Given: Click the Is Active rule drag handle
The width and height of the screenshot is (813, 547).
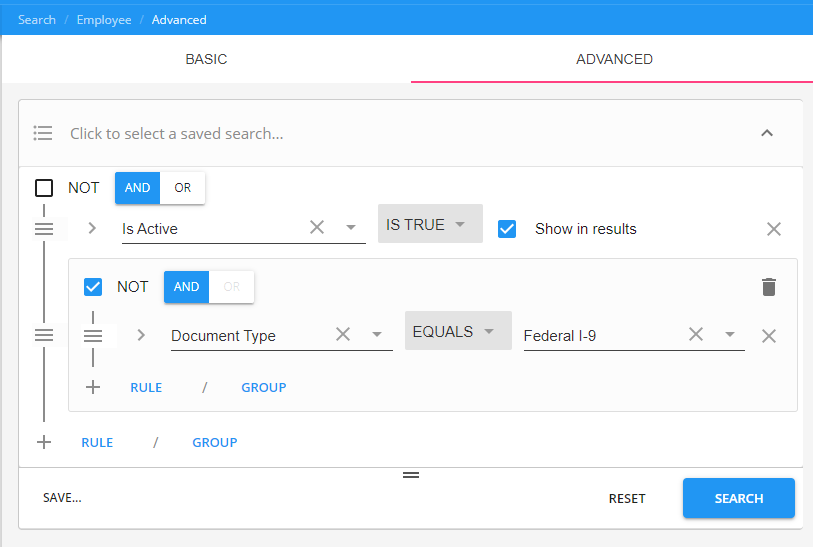Looking at the screenshot, I should (x=44, y=229).
